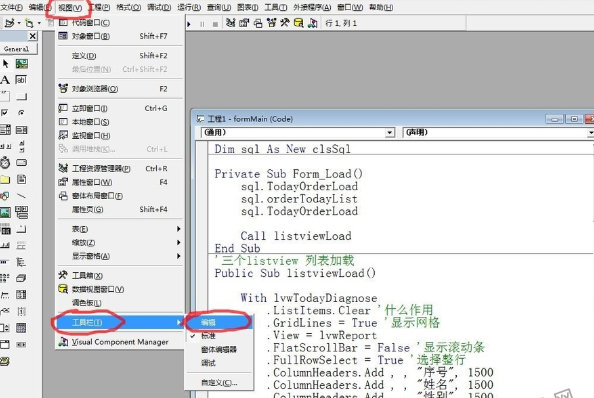Click the Break (pause) toolbar button

(x=202, y=24)
